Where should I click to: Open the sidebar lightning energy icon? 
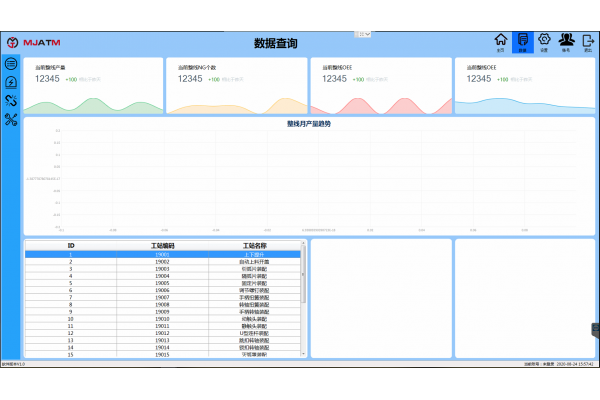[x=11, y=82]
